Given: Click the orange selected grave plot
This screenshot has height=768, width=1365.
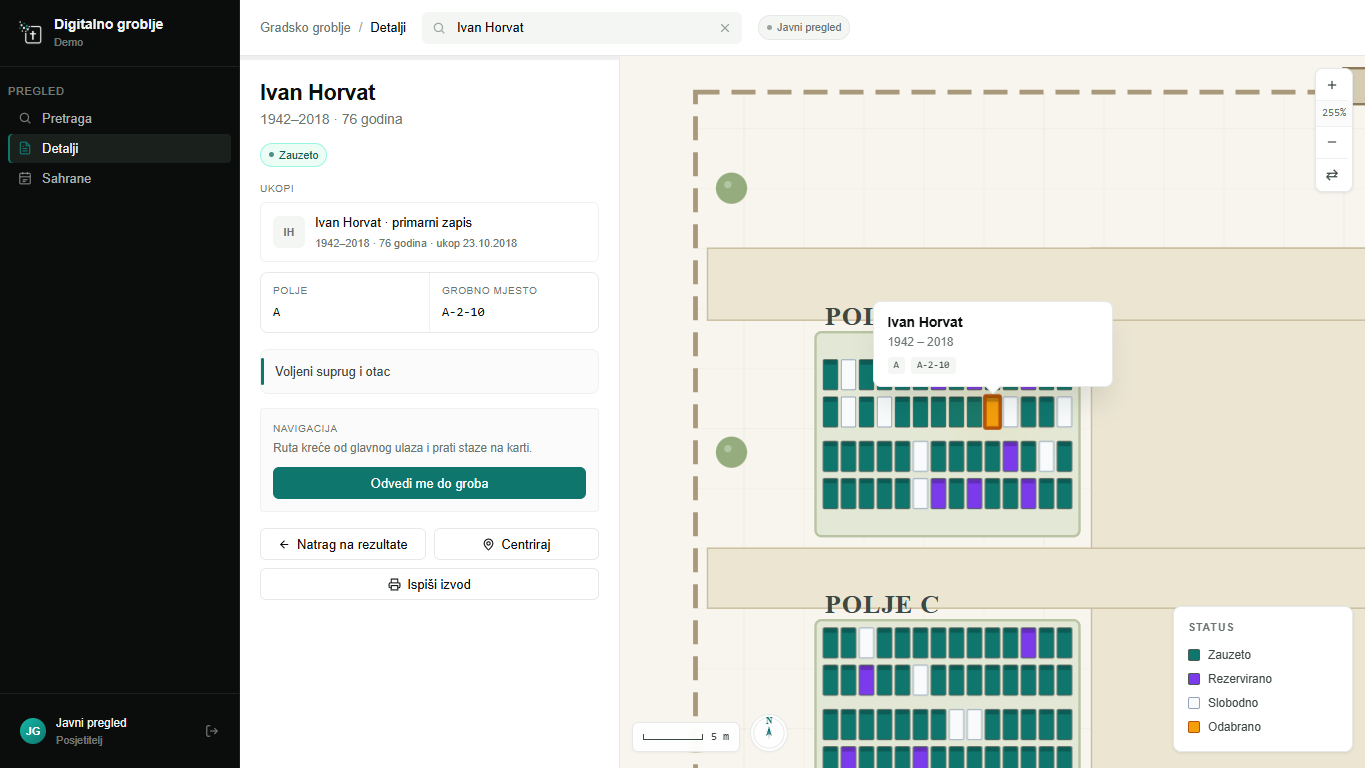Looking at the screenshot, I should 992,412.
